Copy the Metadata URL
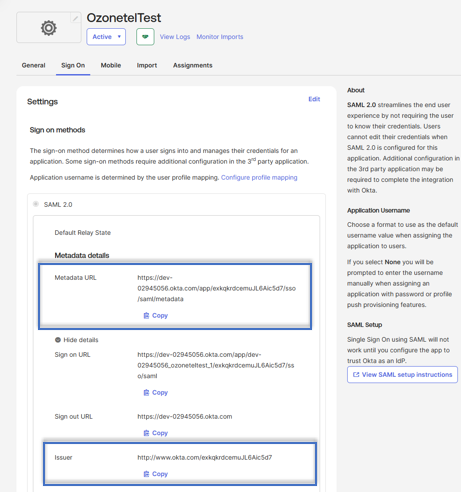461x492 pixels. [156, 315]
